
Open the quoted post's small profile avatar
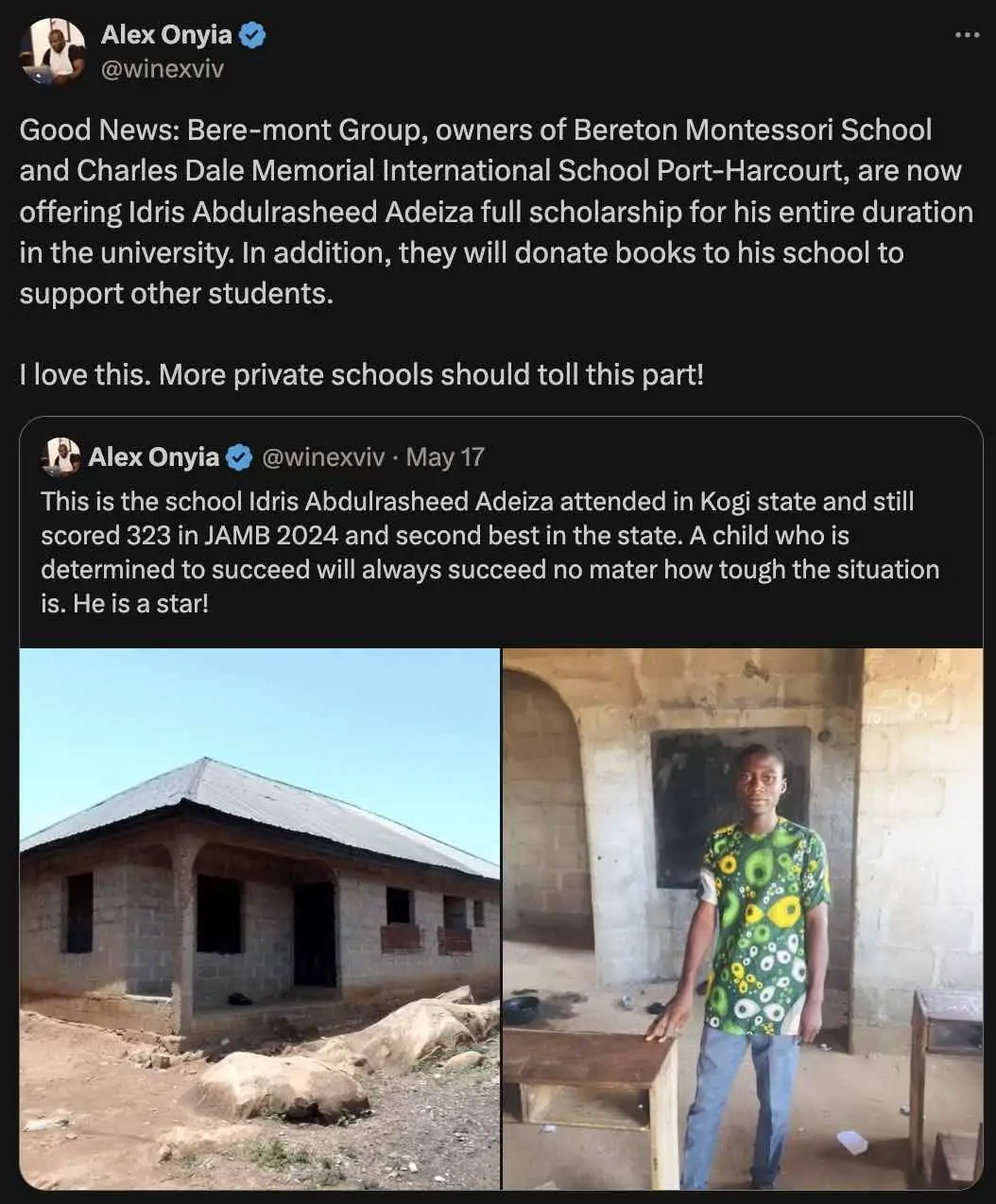[x=61, y=457]
